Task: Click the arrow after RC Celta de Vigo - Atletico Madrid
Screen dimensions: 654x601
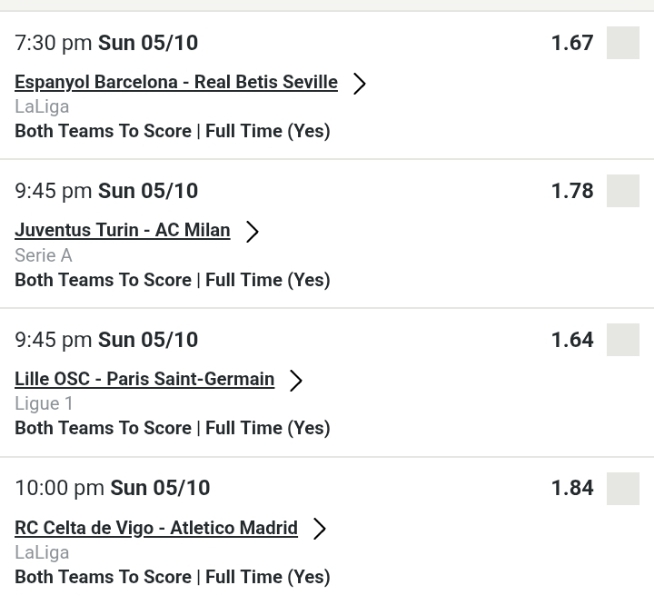Action: [x=319, y=528]
